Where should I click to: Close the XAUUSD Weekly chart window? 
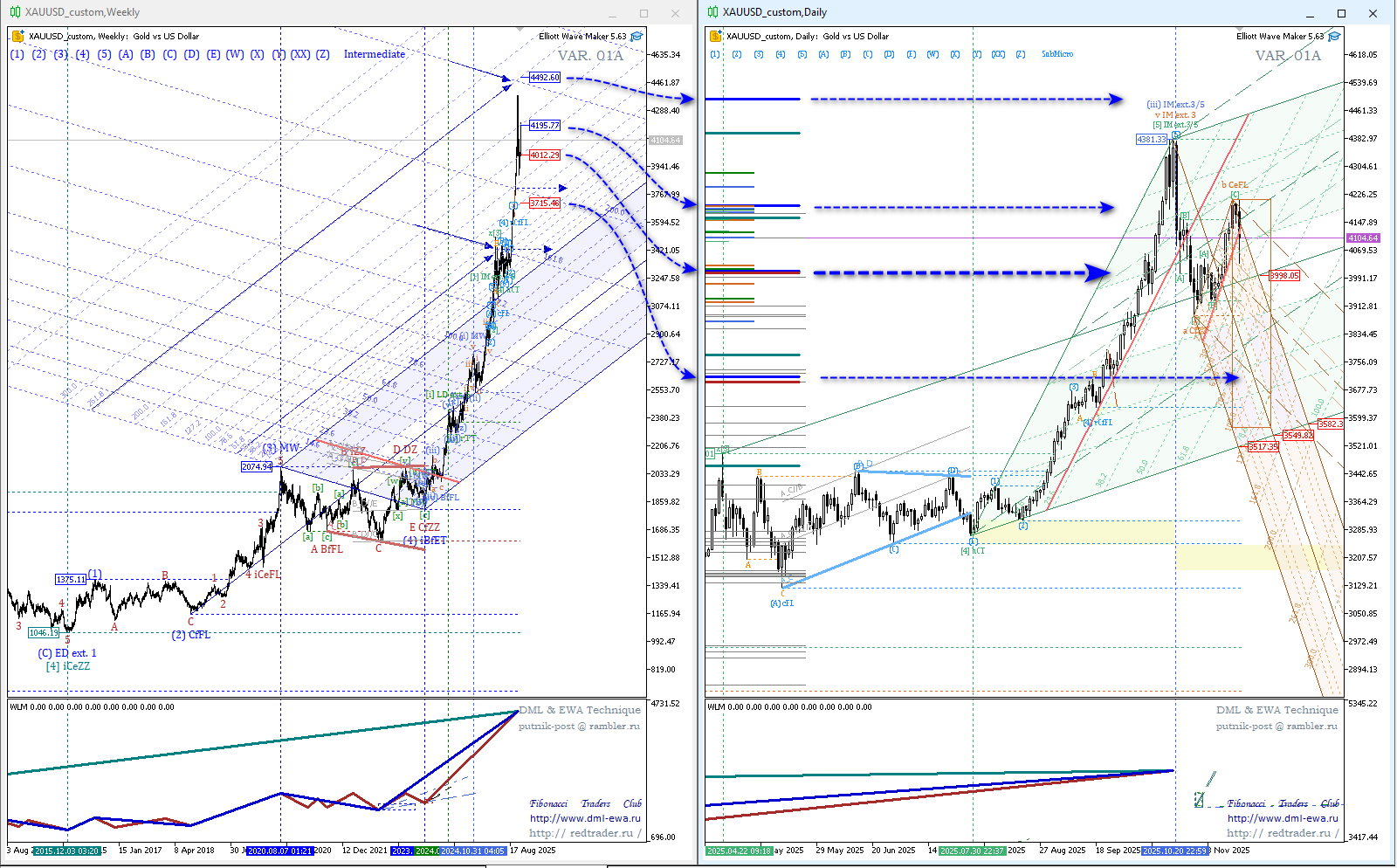pyautogui.click(x=675, y=13)
